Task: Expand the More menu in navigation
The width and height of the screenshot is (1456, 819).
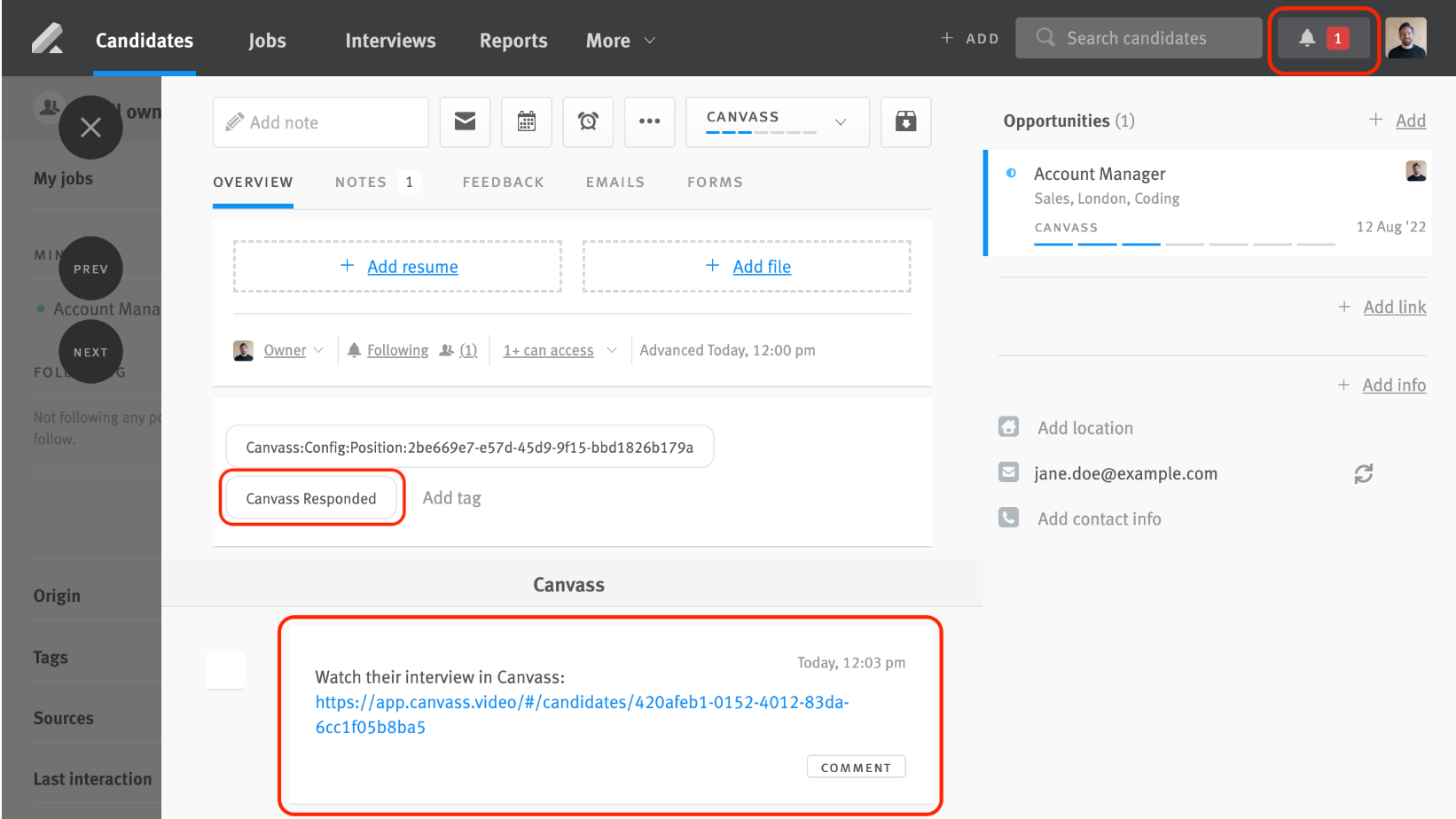Action: [x=620, y=41]
